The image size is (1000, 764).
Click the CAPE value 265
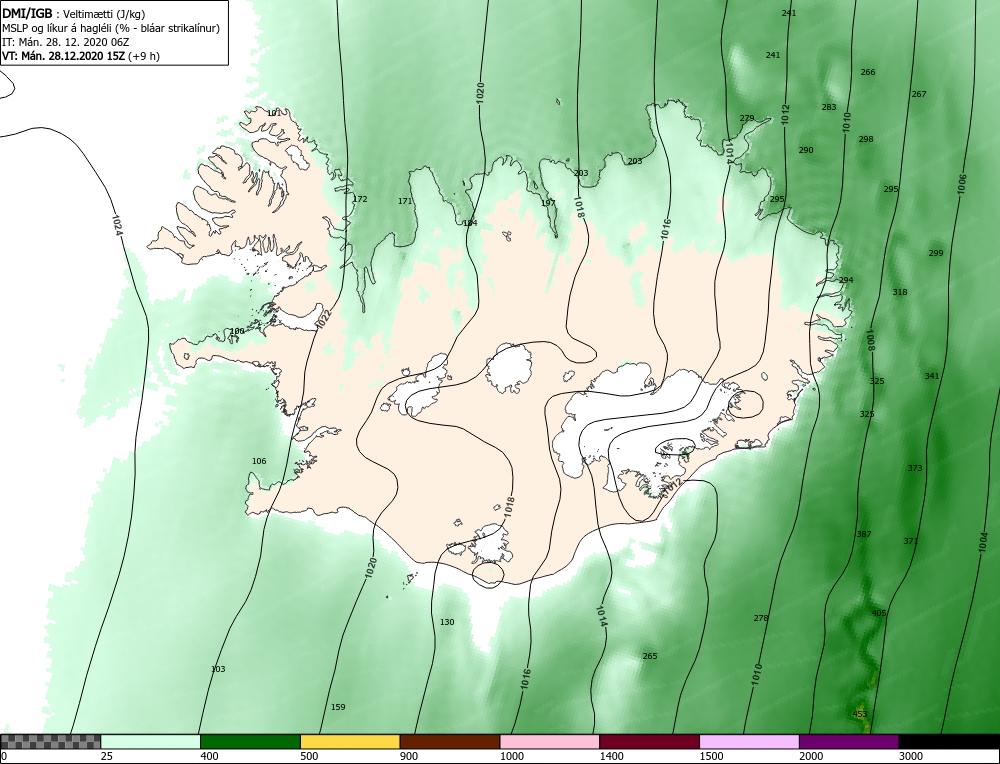click(650, 656)
